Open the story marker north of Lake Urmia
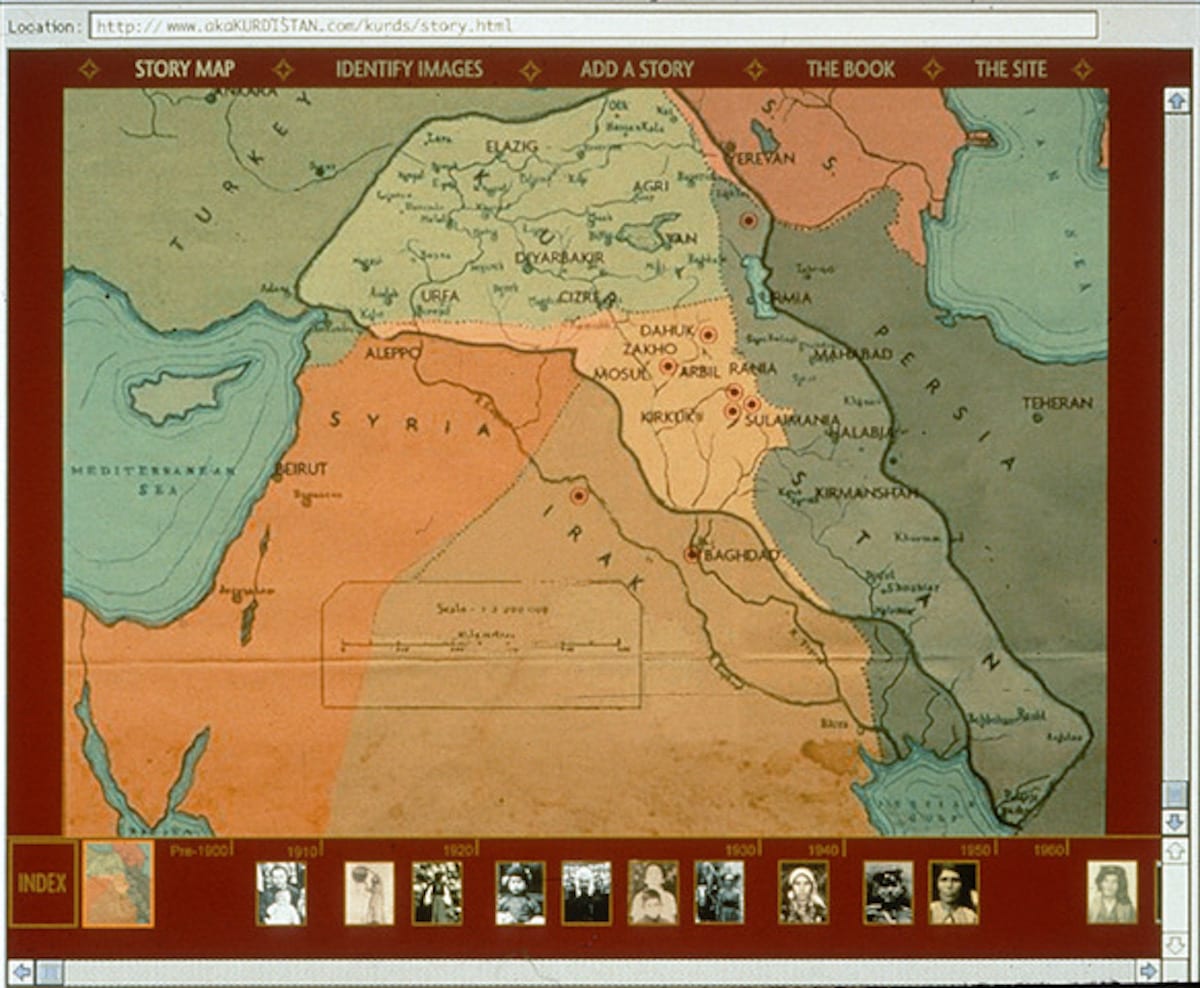Viewport: 1200px width, 988px height. point(748,220)
